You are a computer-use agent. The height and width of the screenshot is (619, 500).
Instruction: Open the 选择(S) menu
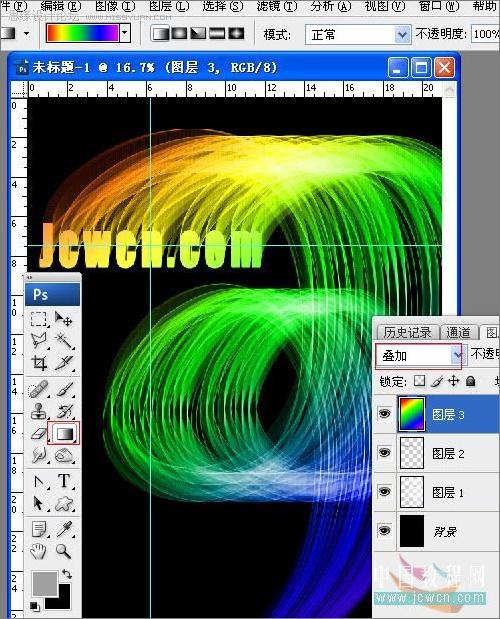coord(223,6)
